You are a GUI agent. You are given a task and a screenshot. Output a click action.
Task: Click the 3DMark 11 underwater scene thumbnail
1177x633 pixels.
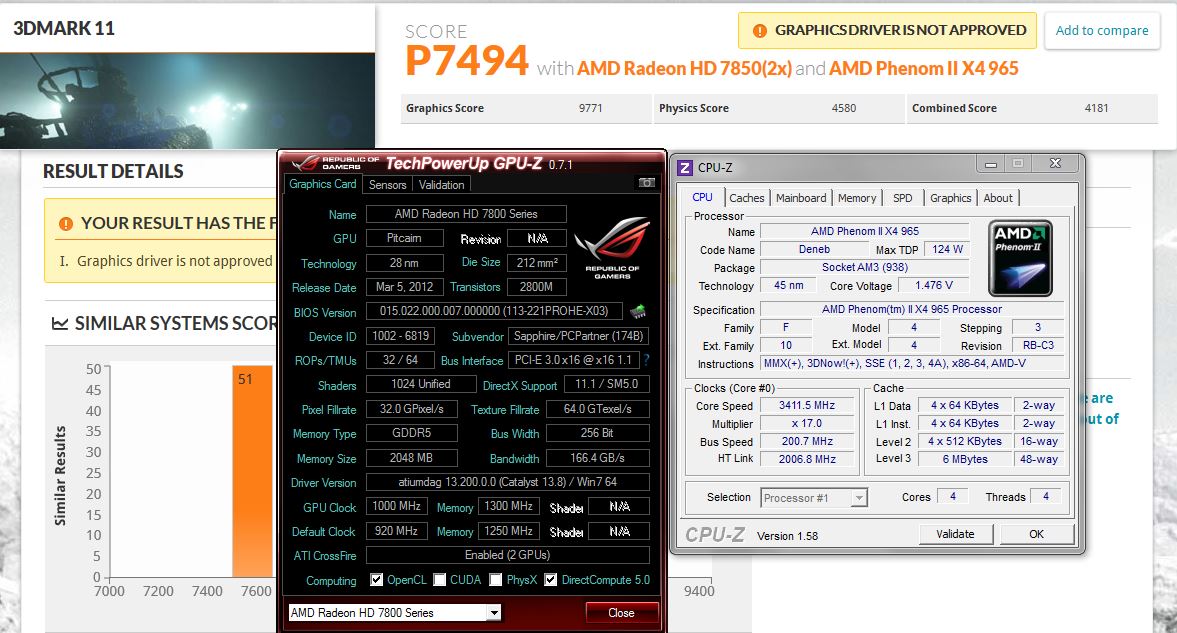tap(188, 101)
